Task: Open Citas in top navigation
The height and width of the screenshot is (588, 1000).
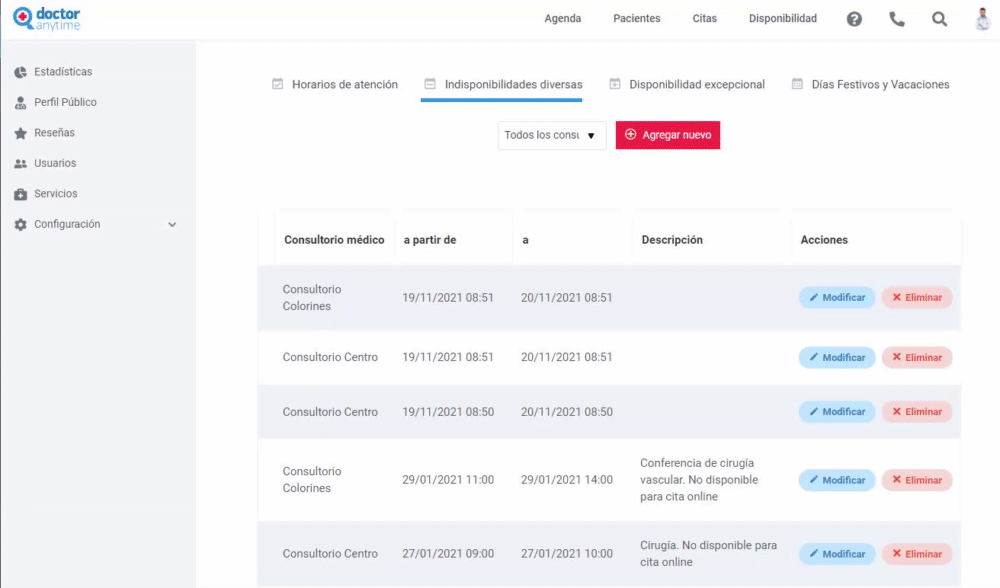Action: (x=705, y=18)
